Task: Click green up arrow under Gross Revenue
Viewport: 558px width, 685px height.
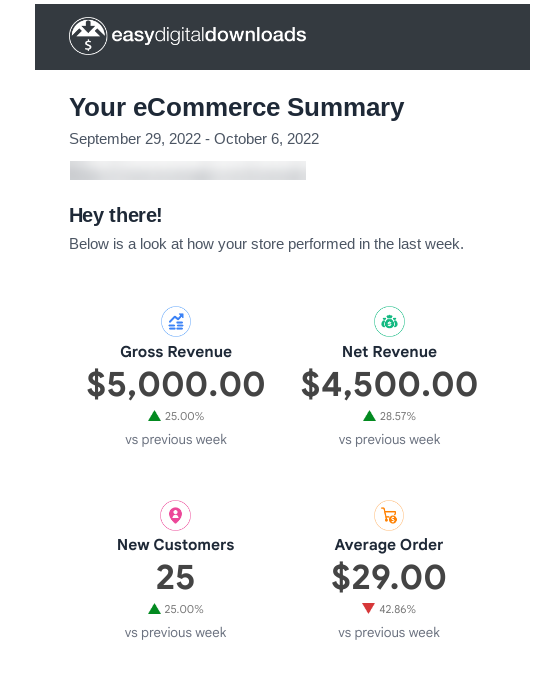Action: point(154,416)
